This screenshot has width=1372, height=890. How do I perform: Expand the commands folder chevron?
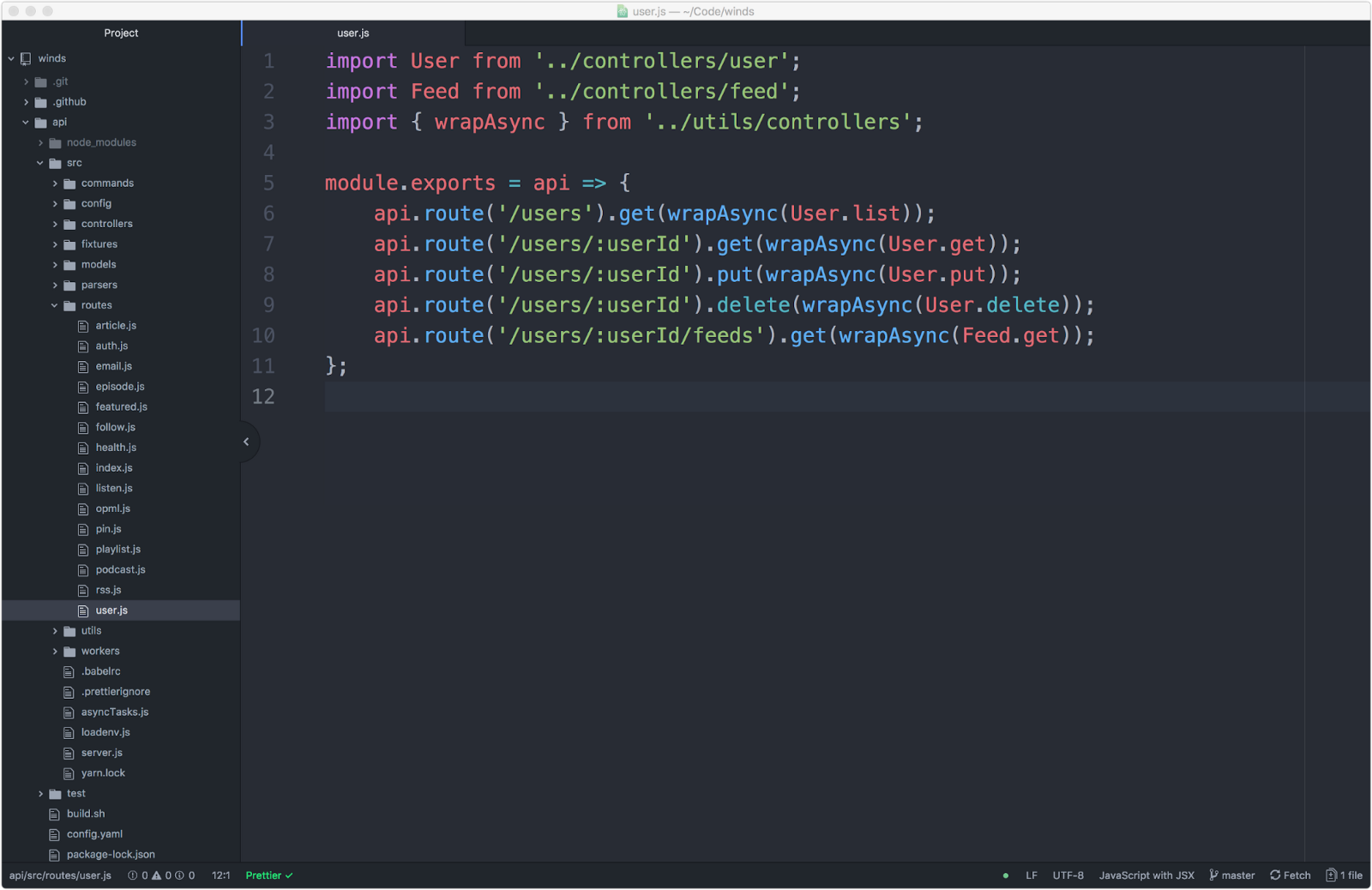click(x=55, y=183)
